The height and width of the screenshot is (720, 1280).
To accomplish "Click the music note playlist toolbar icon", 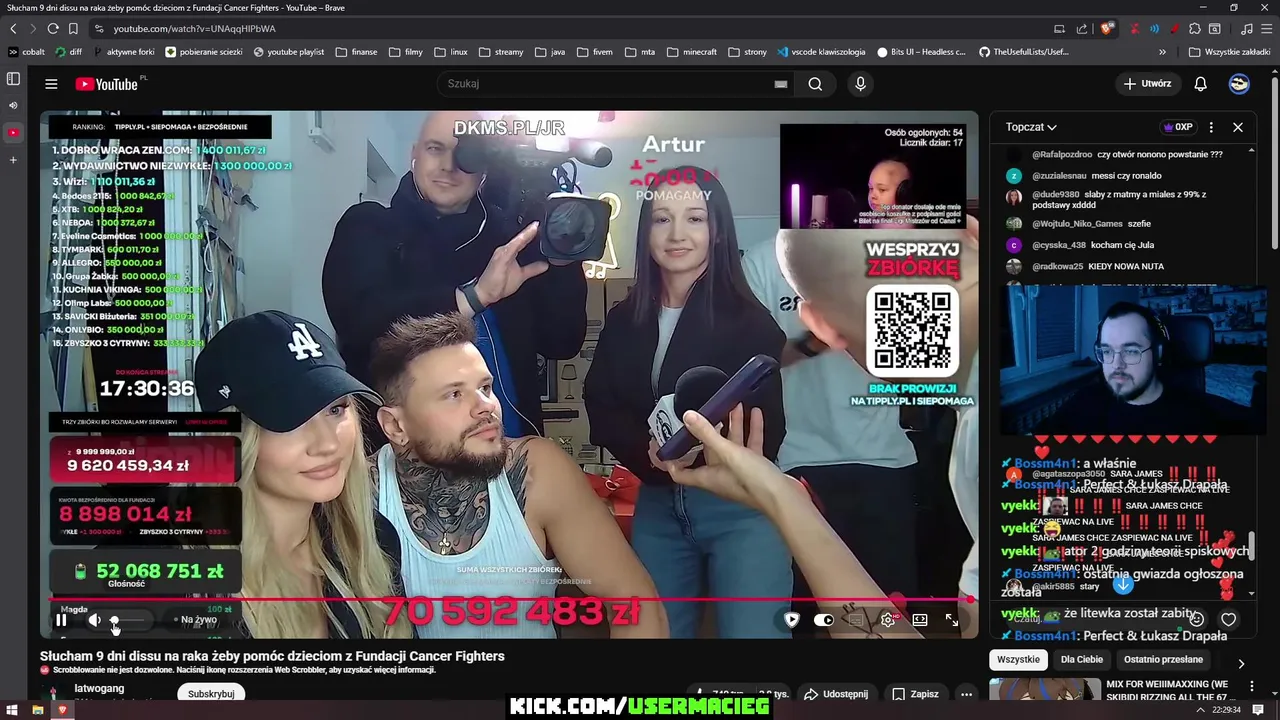I will tap(1246, 29).
